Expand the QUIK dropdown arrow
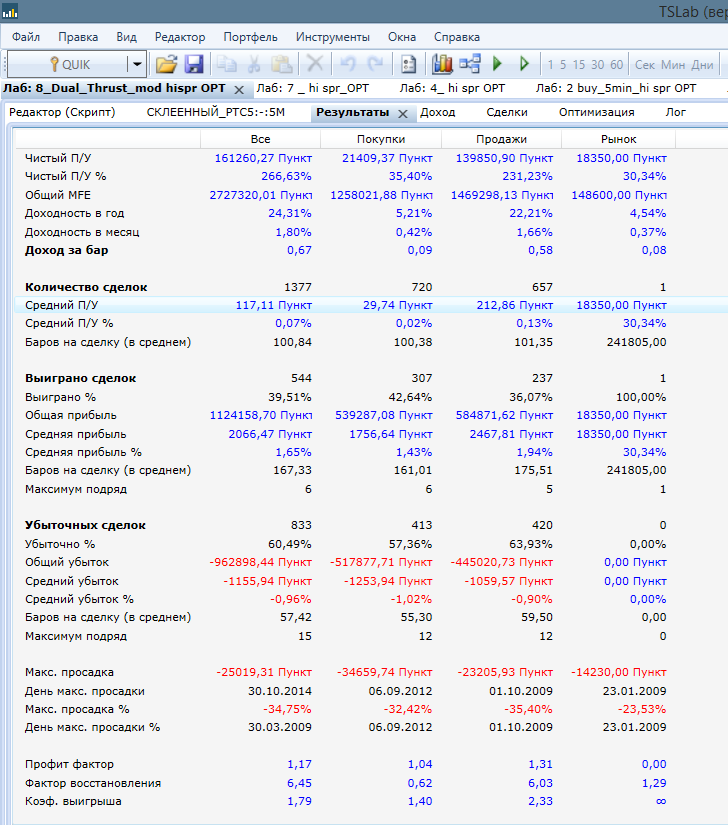Viewport: 728px width, 825px height. 136,64
